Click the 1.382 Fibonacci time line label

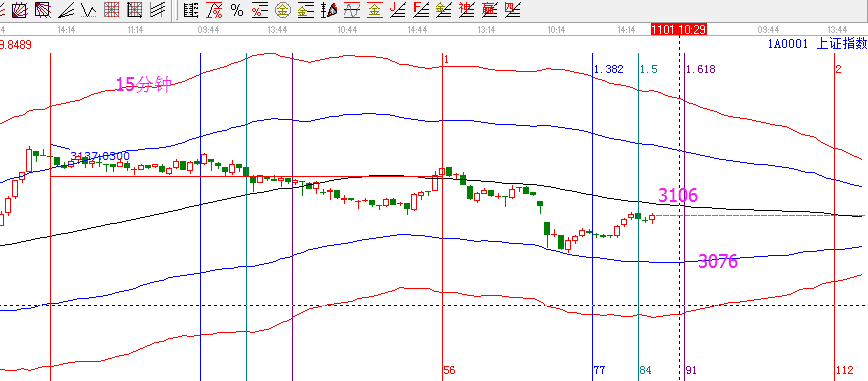coord(608,69)
